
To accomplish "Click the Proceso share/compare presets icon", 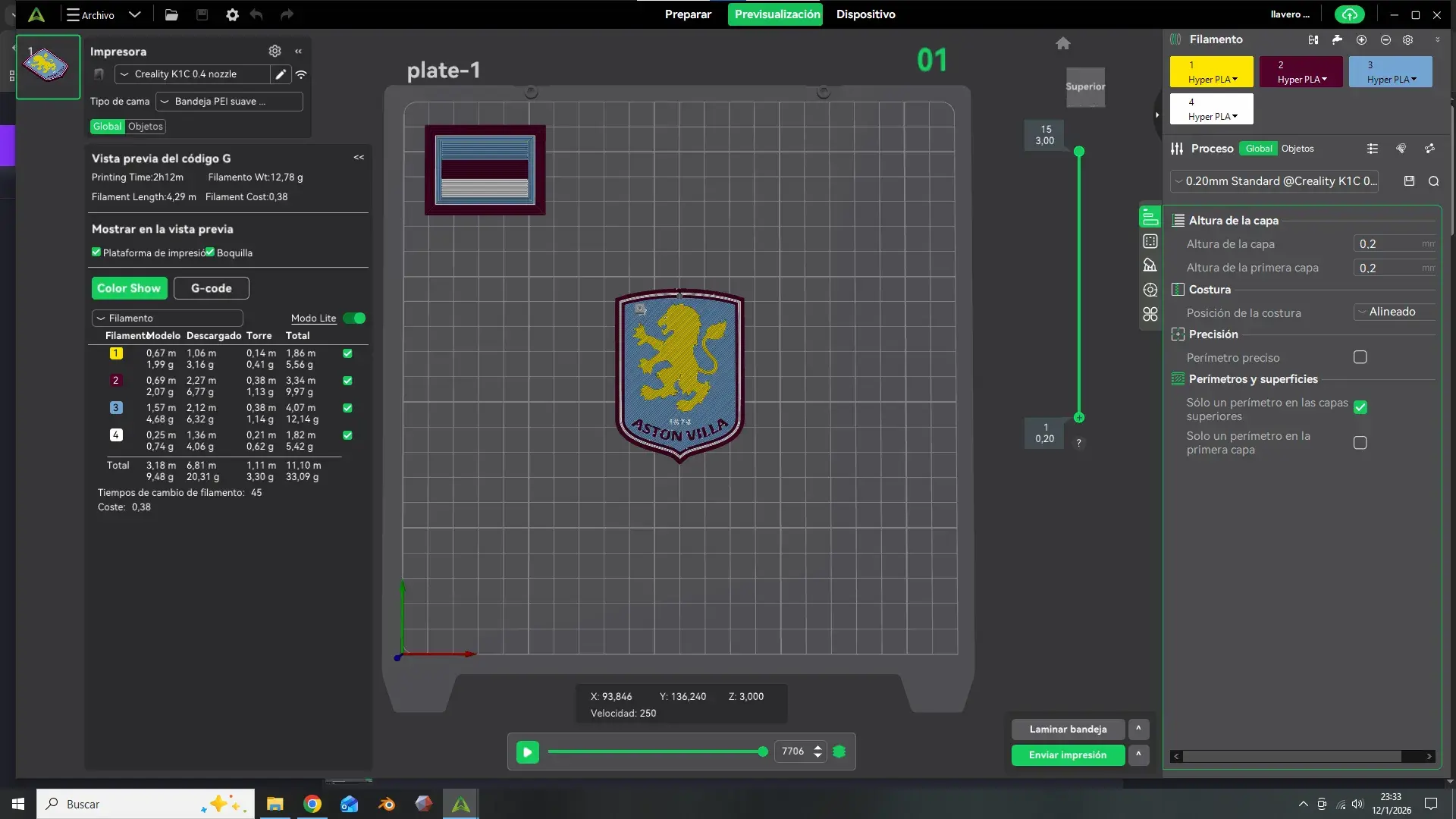I will point(1429,149).
